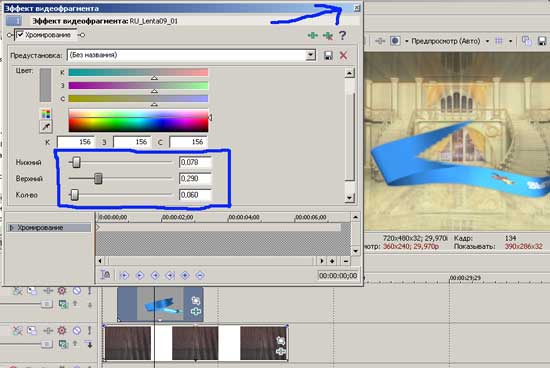Select the blue ribbon clip on the timeline
This screenshot has height=368, width=550.
[160, 304]
